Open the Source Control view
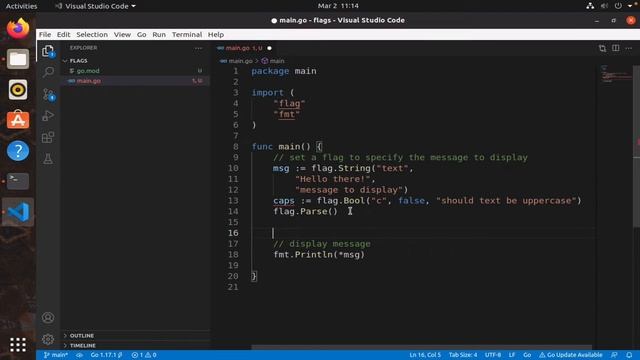This screenshot has width=640, height=360. tap(48, 95)
